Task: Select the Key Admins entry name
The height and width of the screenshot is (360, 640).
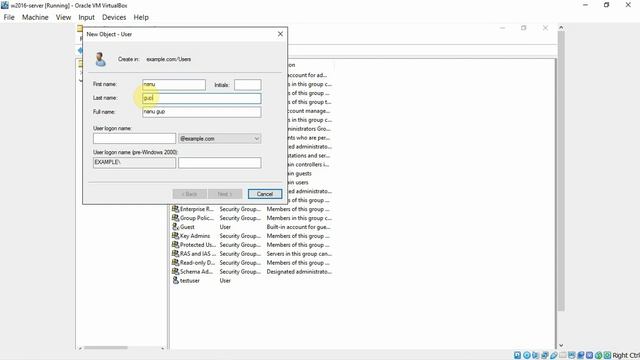Action: coord(195,236)
